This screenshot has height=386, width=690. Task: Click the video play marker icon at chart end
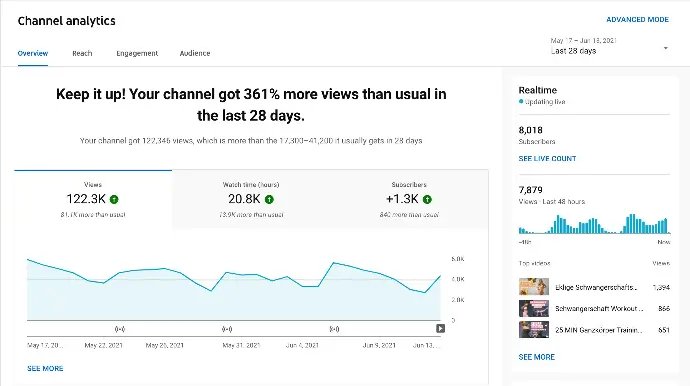point(440,328)
